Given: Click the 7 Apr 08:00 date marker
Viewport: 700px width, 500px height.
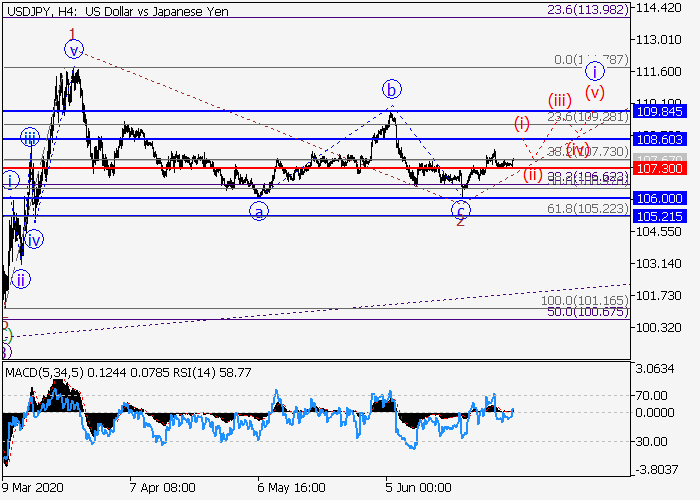Looking at the screenshot, I should click(x=162, y=489).
